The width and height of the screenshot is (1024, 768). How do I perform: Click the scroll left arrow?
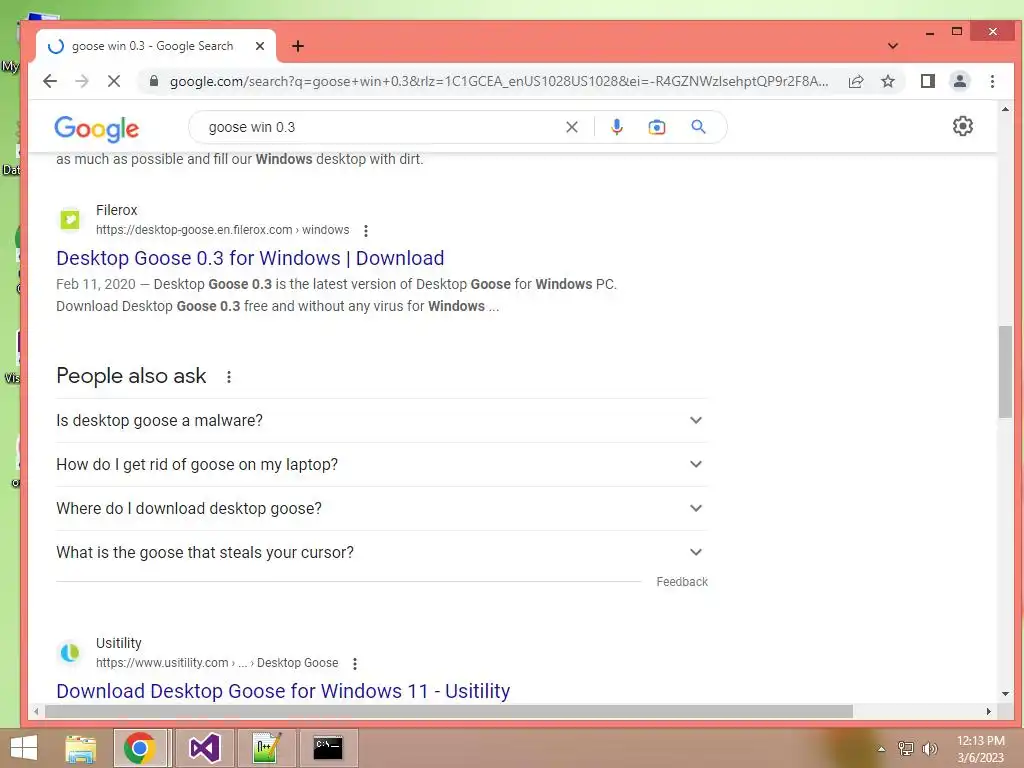tap(37, 711)
